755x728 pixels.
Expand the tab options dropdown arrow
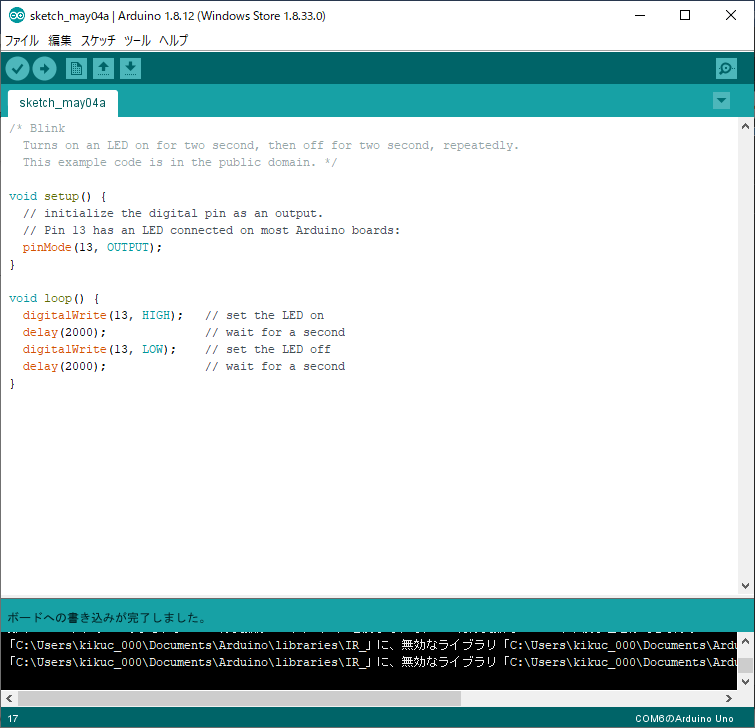tap(721, 101)
